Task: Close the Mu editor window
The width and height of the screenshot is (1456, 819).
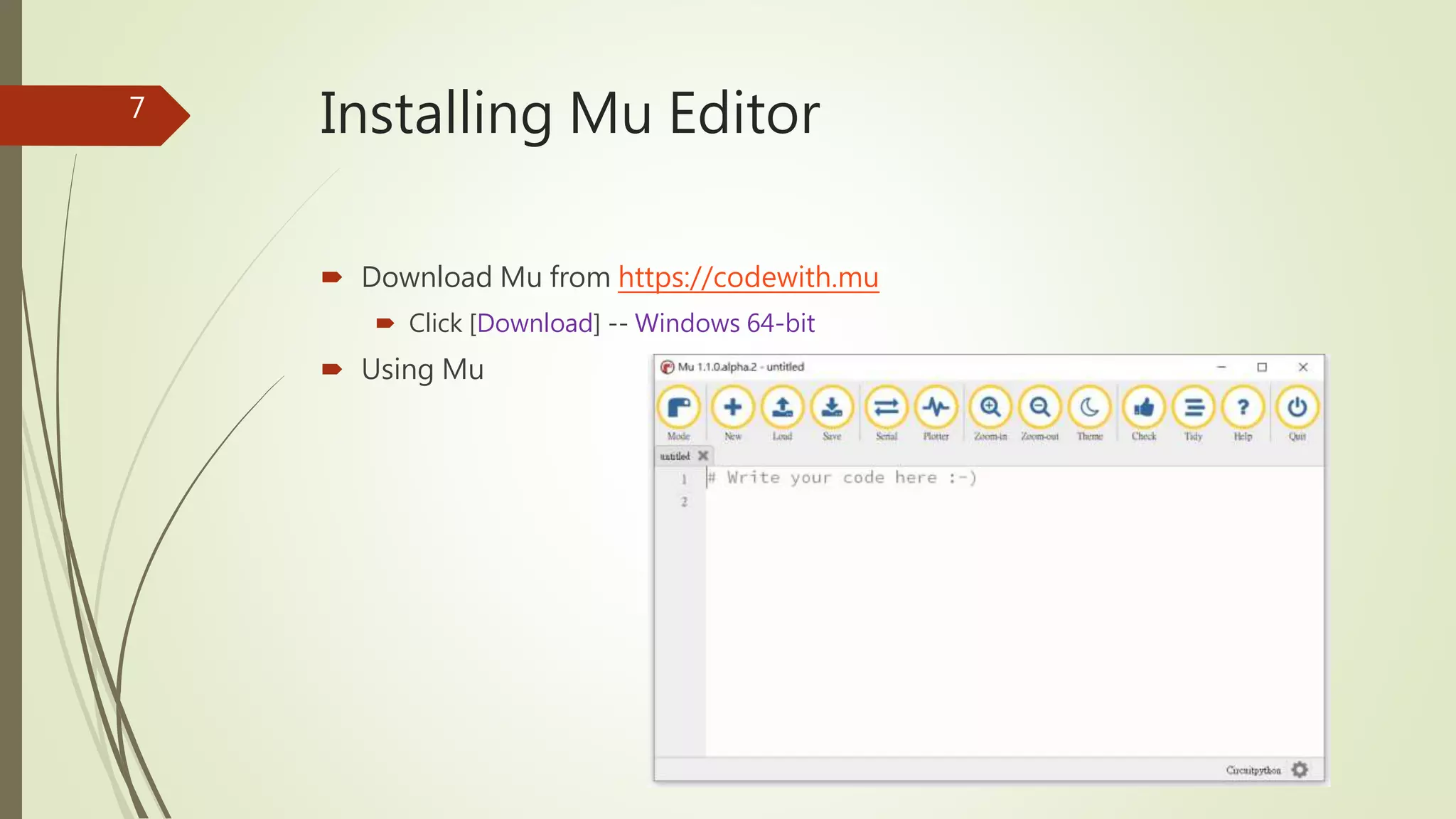Action: tap(1303, 367)
